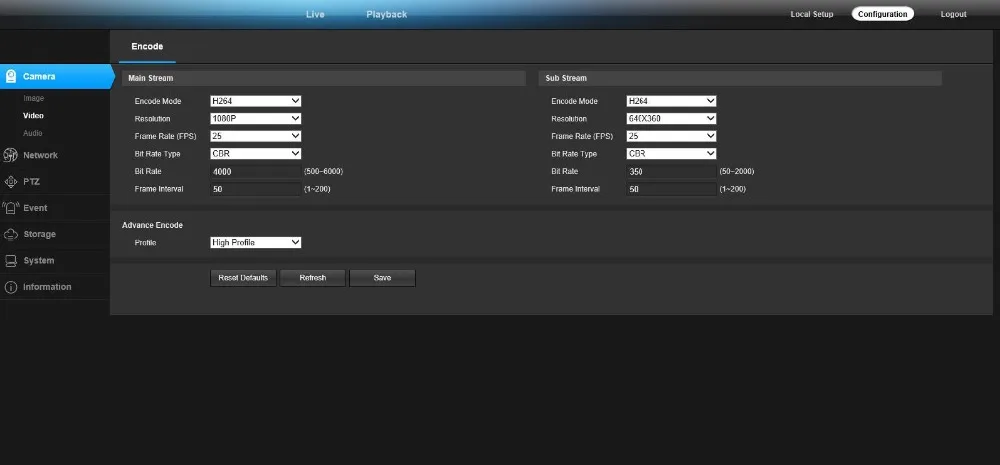
Task: Click the System monitor icon
Action: [10, 260]
